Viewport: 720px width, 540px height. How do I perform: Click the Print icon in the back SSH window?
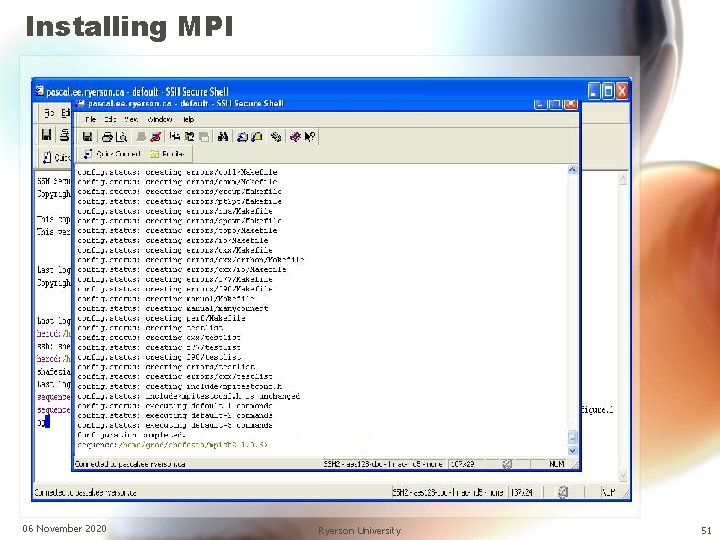(x=65, y=135)
